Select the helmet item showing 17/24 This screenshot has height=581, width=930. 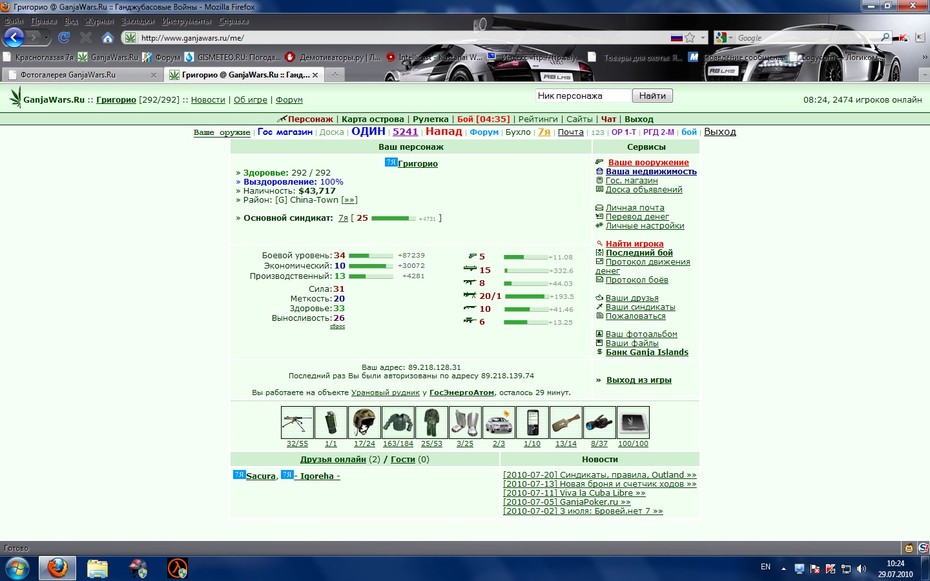(364, 423)
